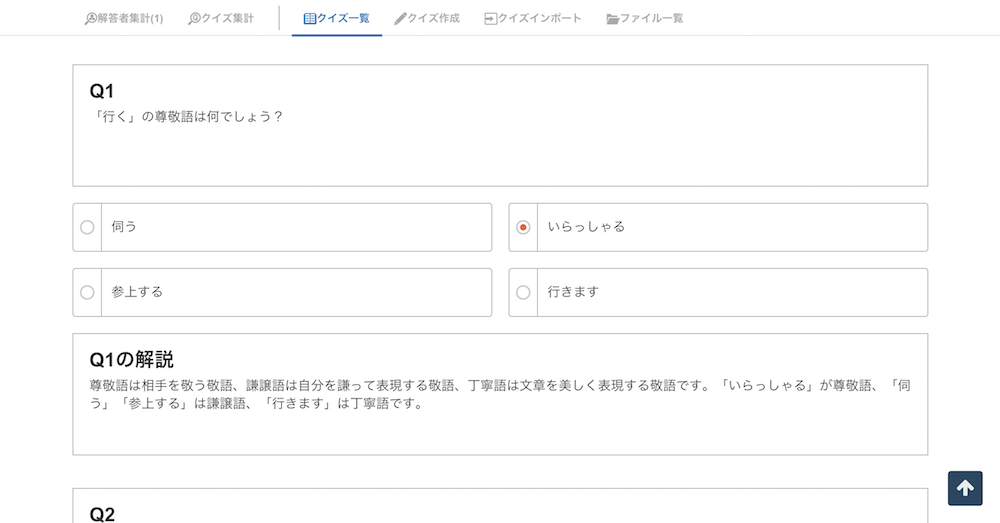Click the pencil icon for クイズ作成
The image size is (1000, 523).
pyautogui.click(x=401, y=18)
